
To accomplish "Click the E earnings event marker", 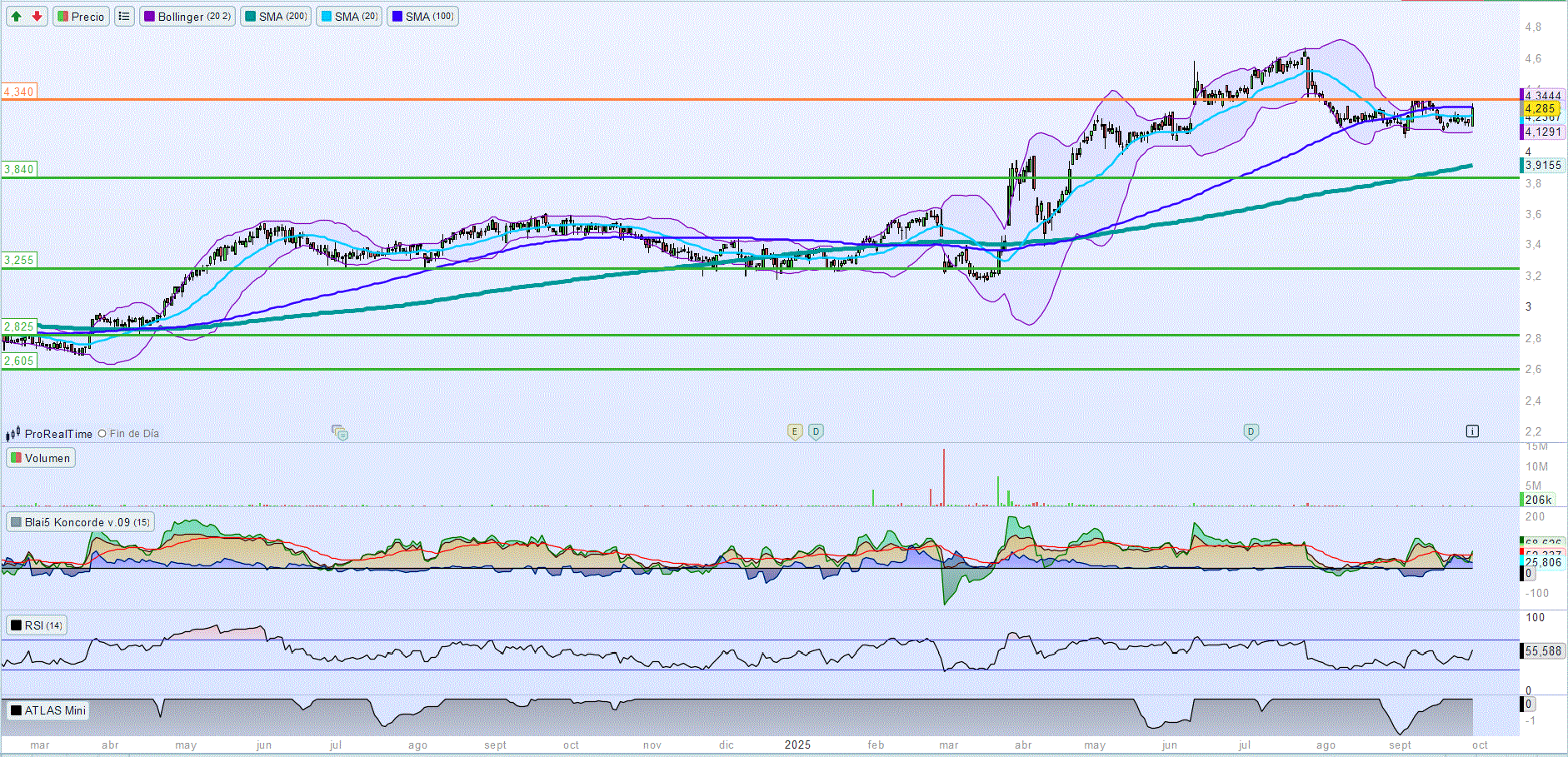I will pyautogui.click(x=795, y=431).
